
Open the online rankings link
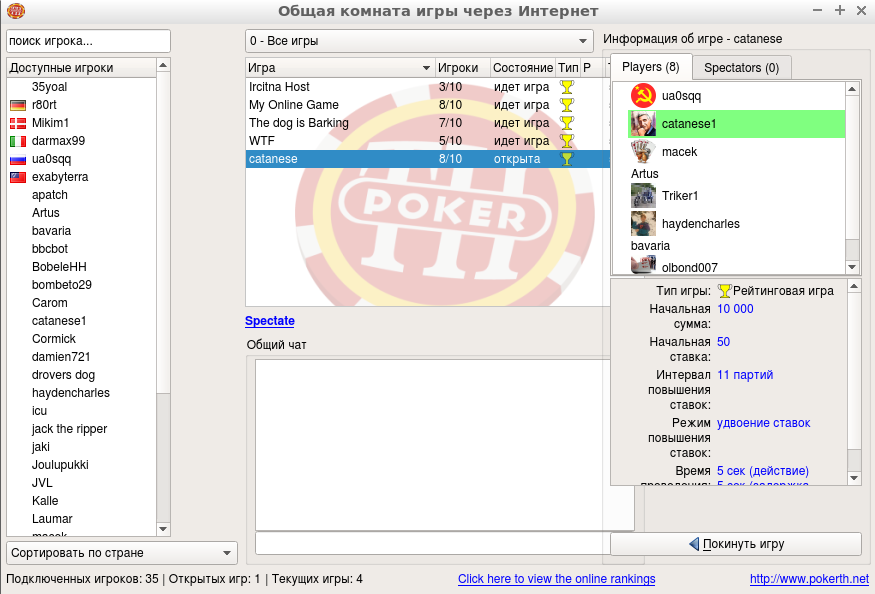pos(557,579)
